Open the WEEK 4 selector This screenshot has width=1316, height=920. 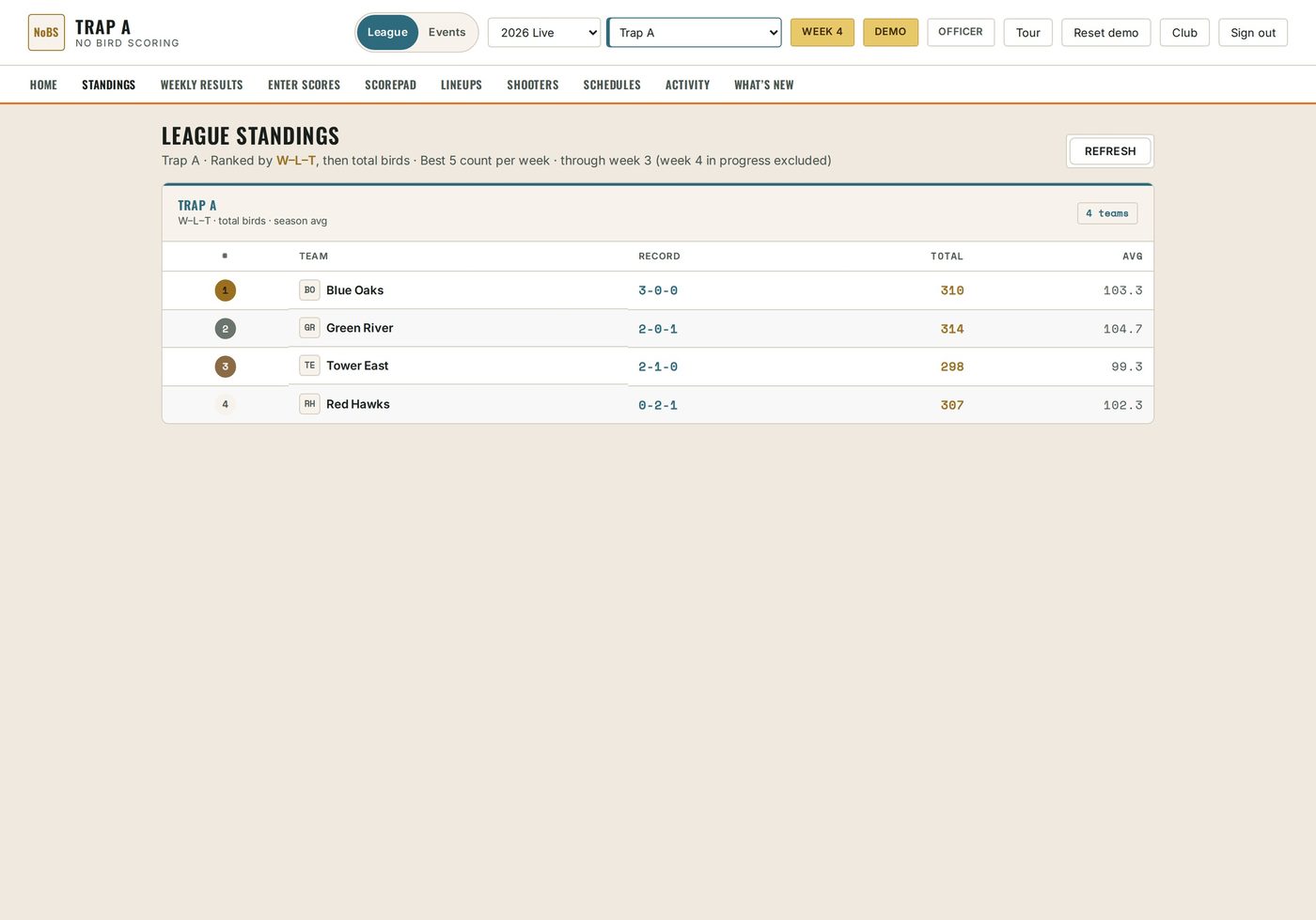[822, 32]
